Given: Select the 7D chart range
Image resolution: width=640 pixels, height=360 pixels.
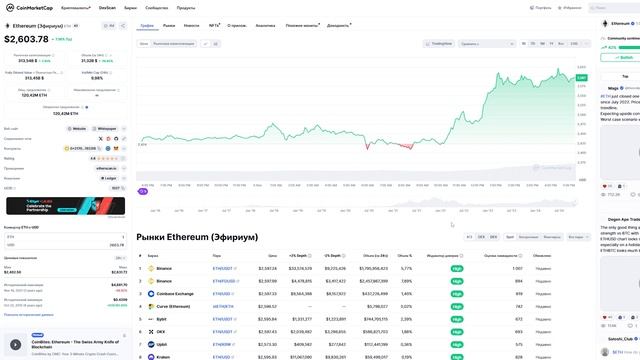Looking at the screenshot, I should click(x=533, y=44).
